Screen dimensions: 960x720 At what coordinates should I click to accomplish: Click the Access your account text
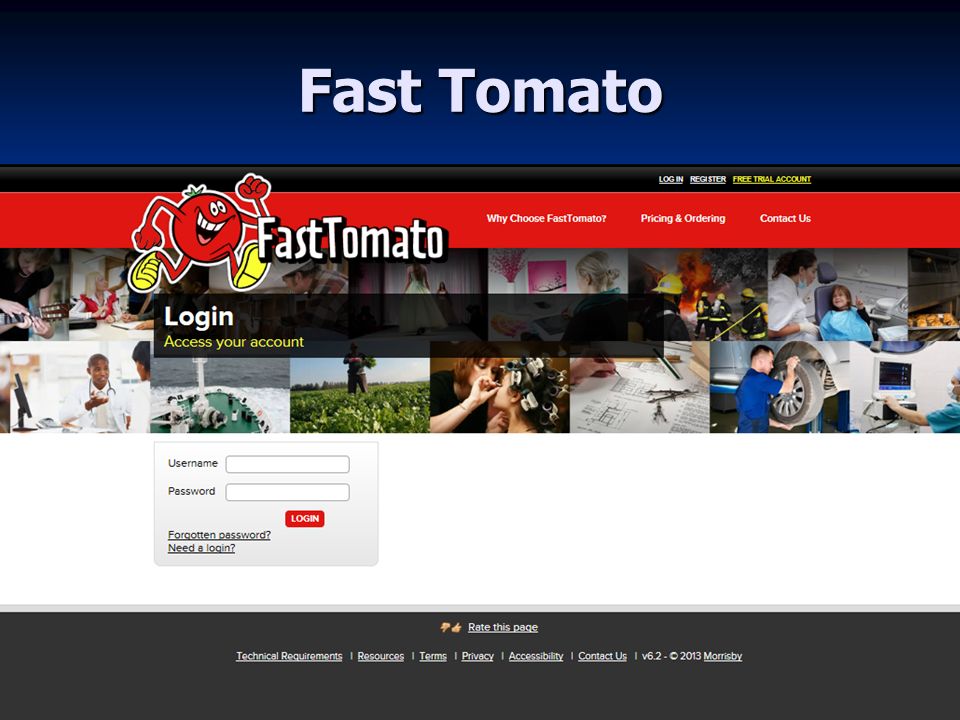(x=233, y=342)
